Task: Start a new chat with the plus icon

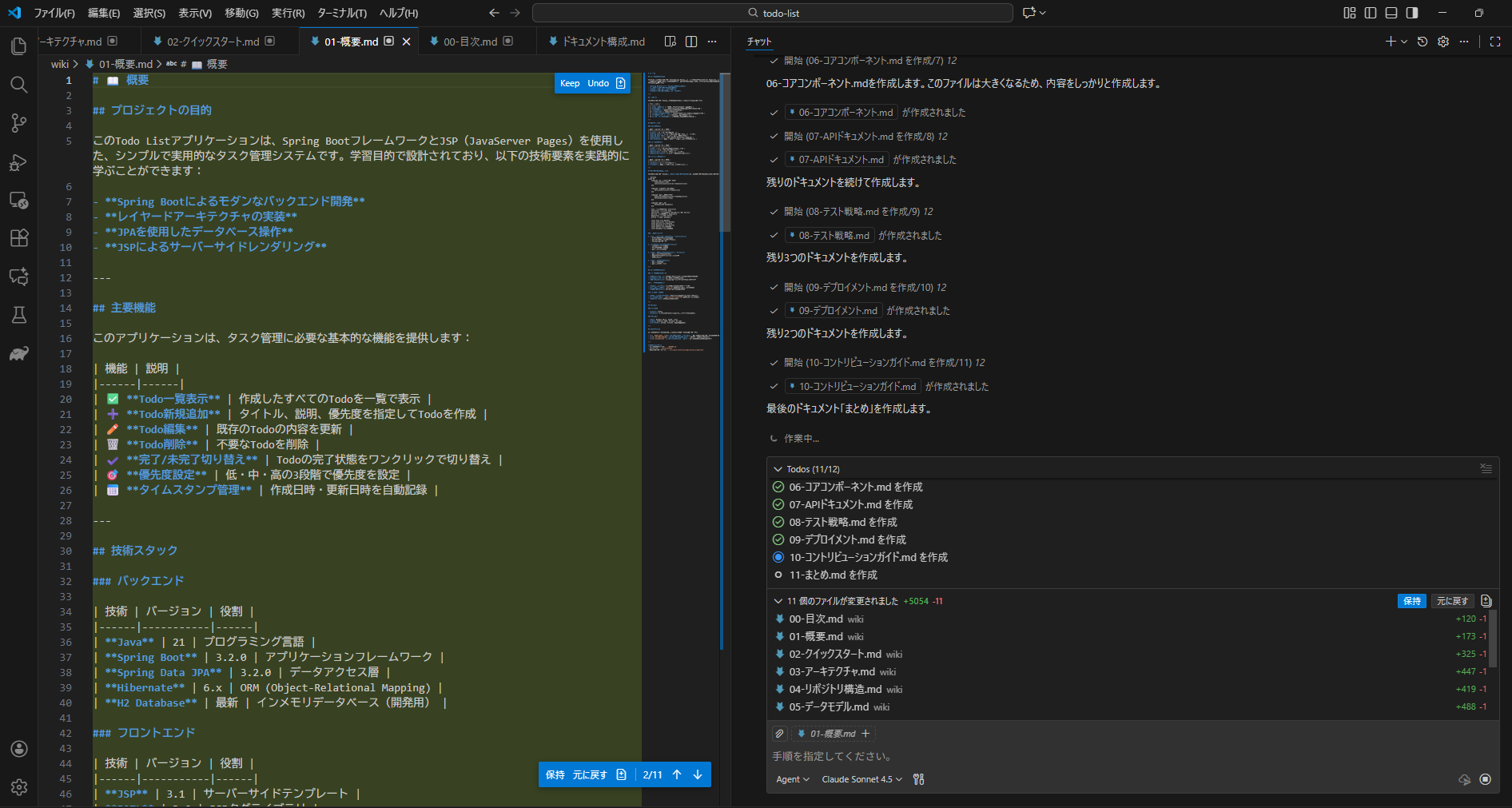Action: point(1391,42)
